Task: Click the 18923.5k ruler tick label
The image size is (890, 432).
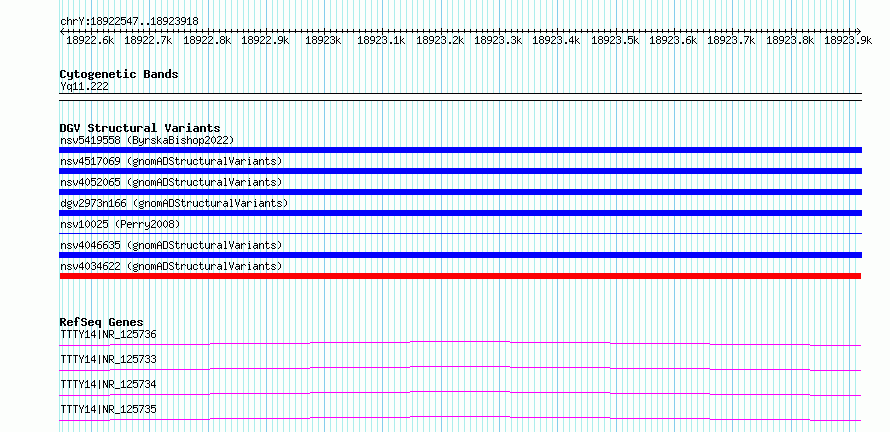Action: pos(615,40)
